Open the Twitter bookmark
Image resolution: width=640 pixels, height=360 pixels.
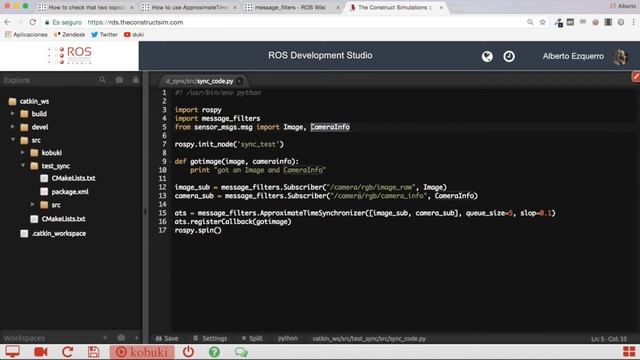[x=104, y=35]
